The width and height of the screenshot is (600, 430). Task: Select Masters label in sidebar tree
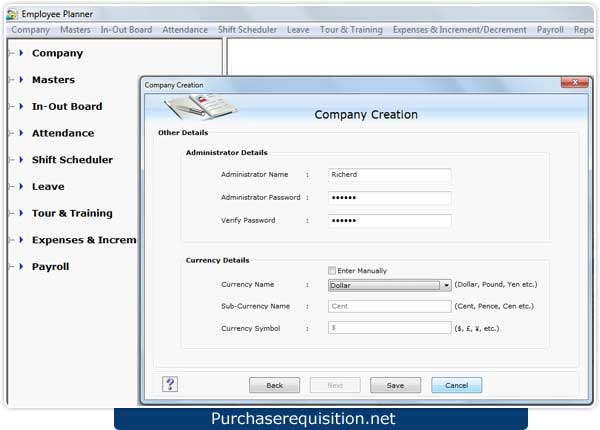point(54,80)
